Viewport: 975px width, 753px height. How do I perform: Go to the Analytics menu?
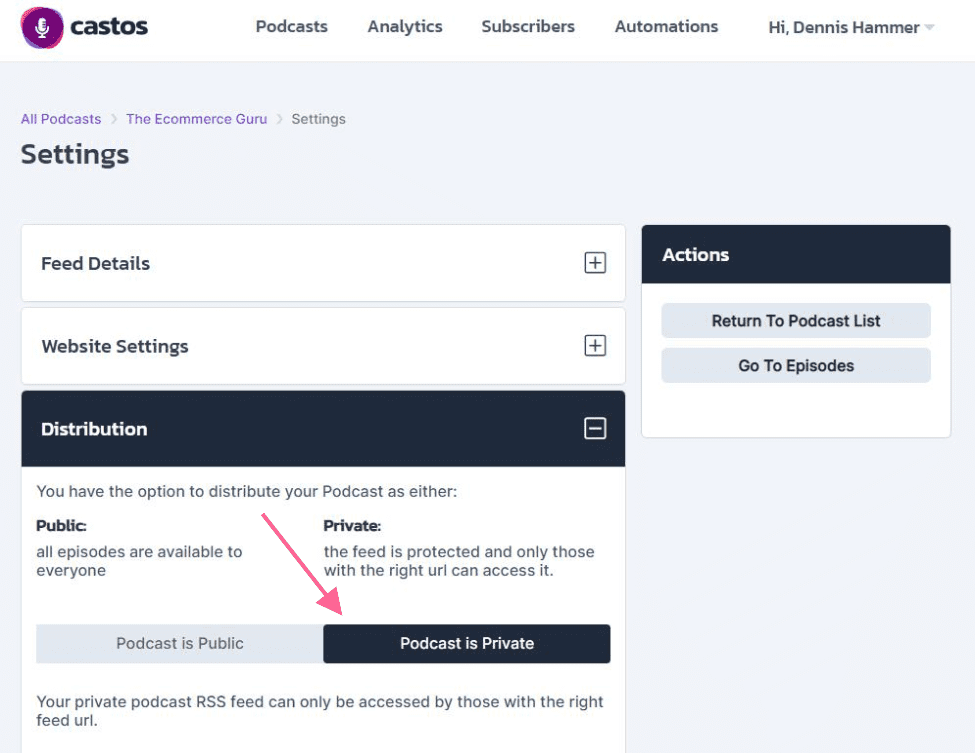[x=405, y=27]
